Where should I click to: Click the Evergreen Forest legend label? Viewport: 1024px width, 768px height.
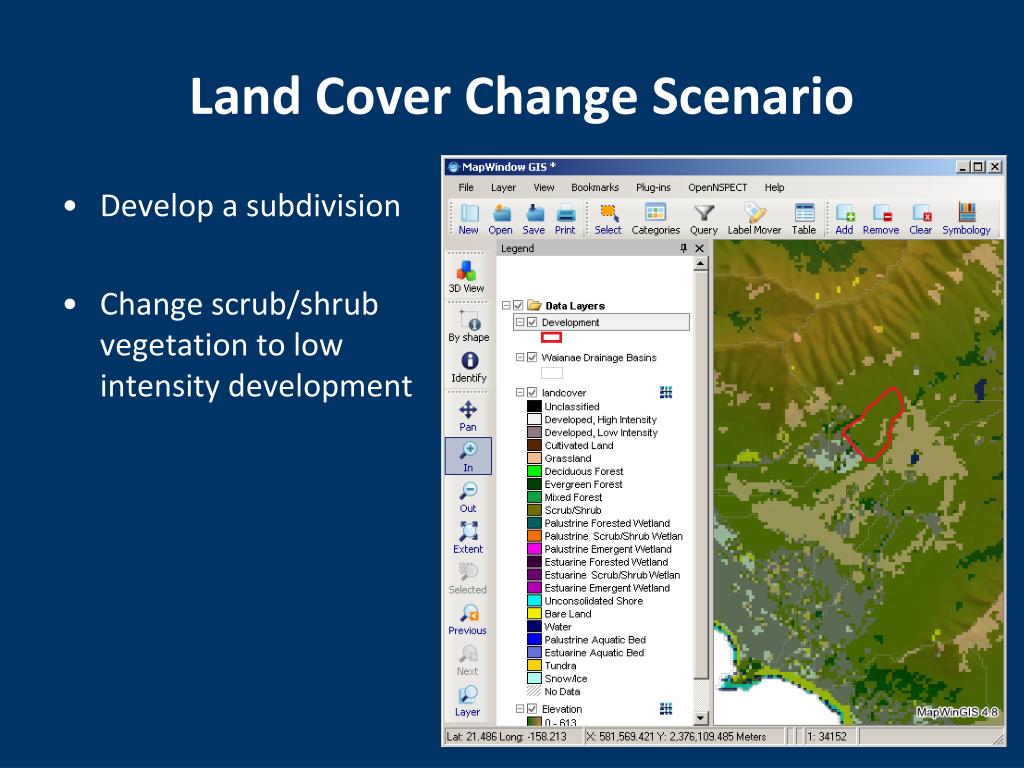click(583, 485)
